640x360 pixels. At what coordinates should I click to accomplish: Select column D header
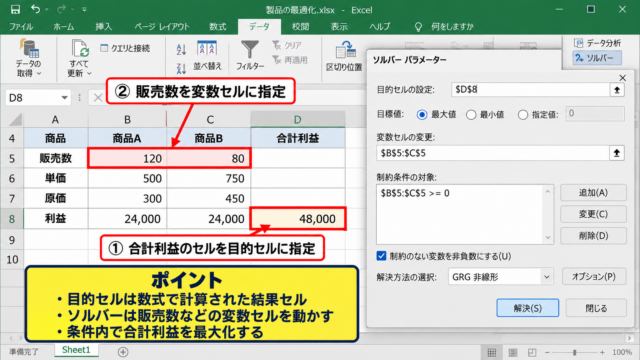click(x=298, y=120)
